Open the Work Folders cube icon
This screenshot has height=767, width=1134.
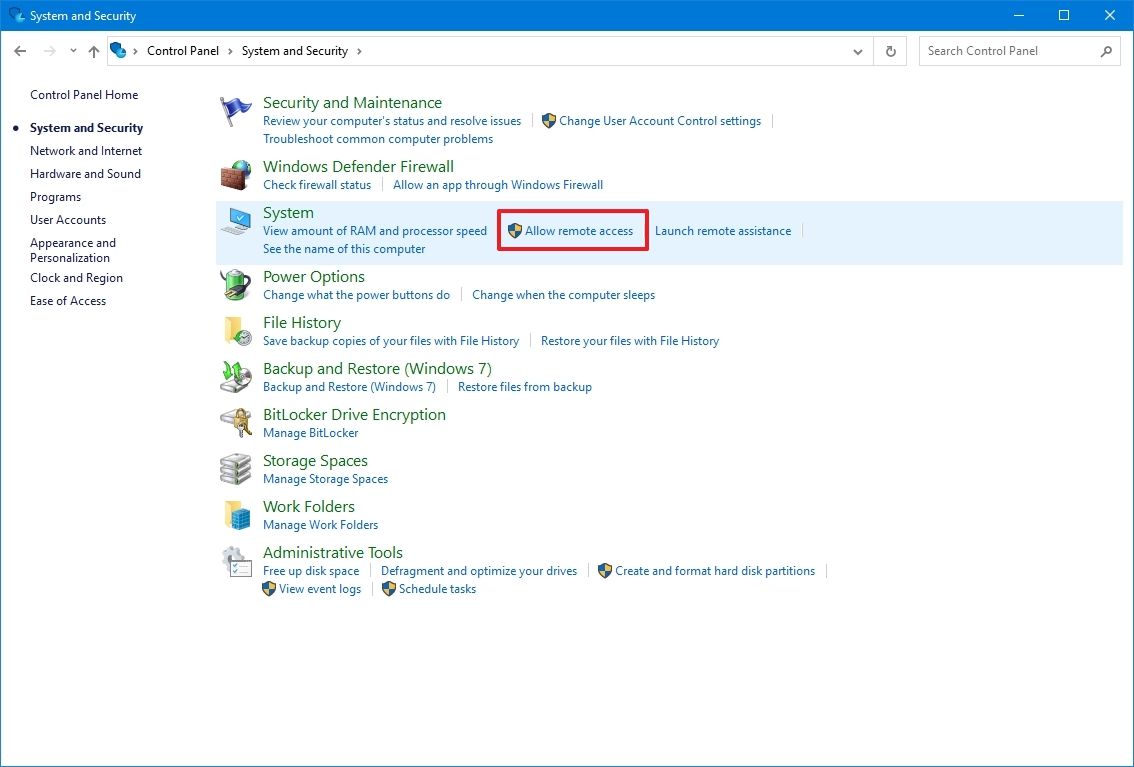click(x=235, y=515)
